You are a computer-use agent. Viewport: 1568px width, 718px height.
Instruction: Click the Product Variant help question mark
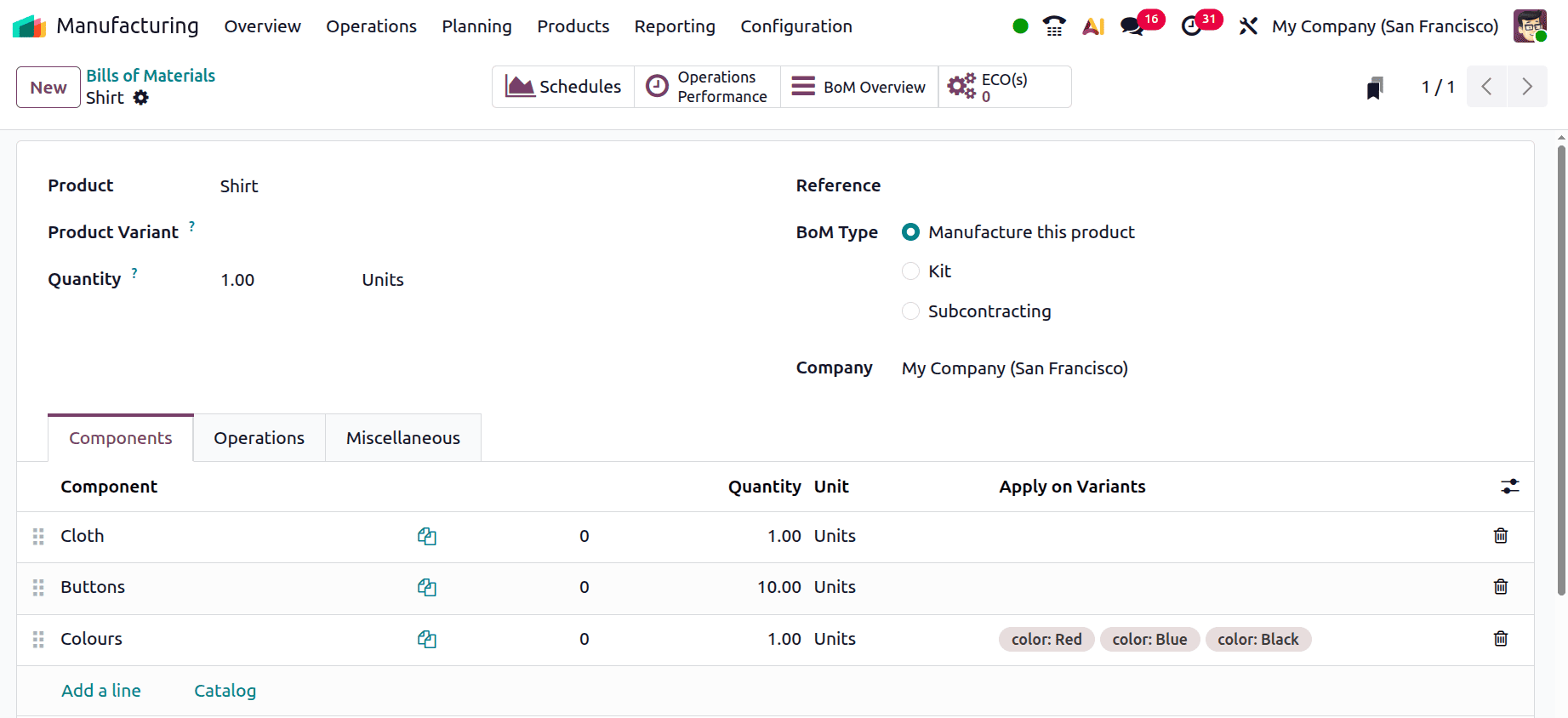click(192, 226)
